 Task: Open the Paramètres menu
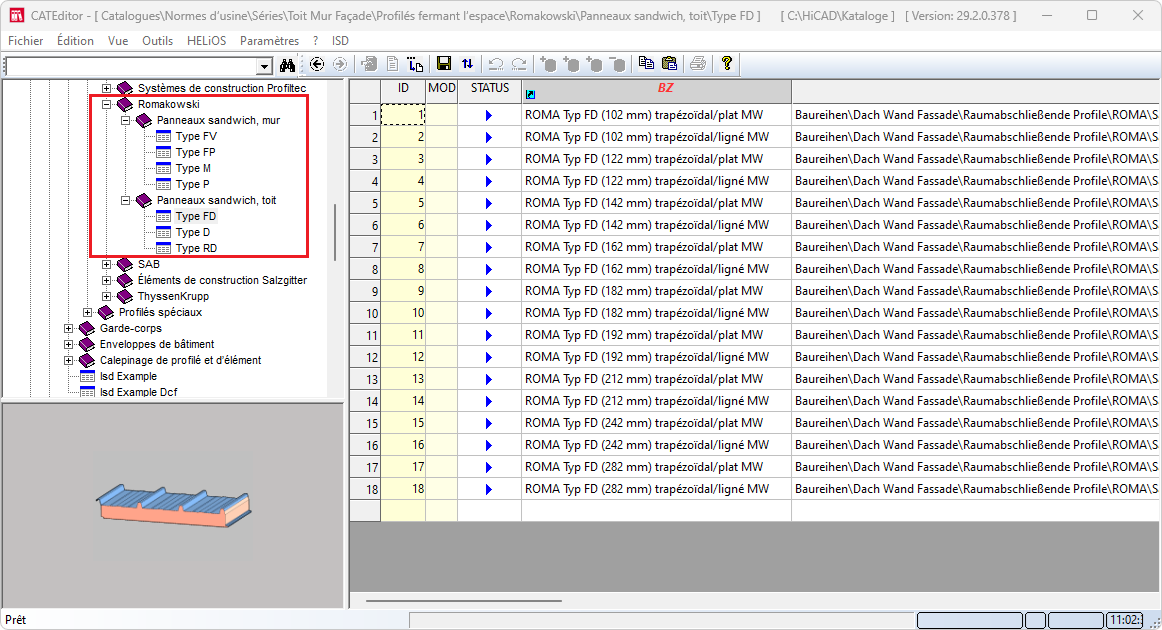269,41
